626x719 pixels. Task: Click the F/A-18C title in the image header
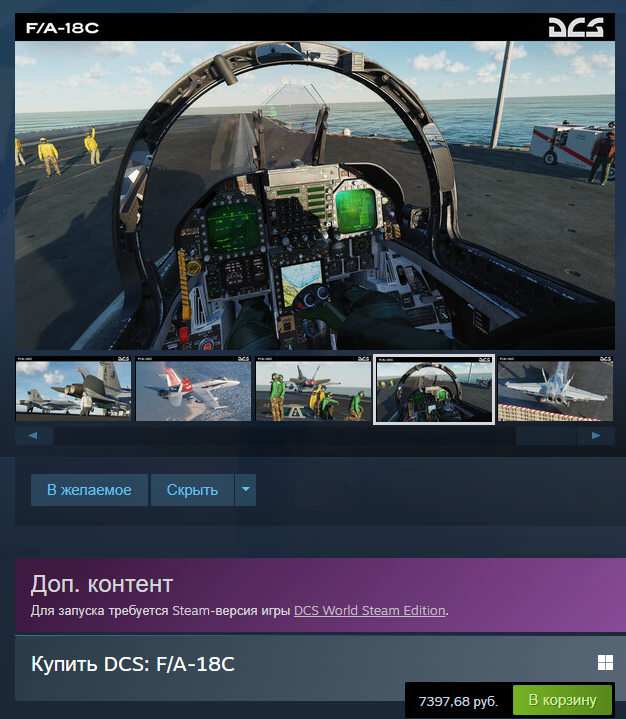(x=62, y=28)
